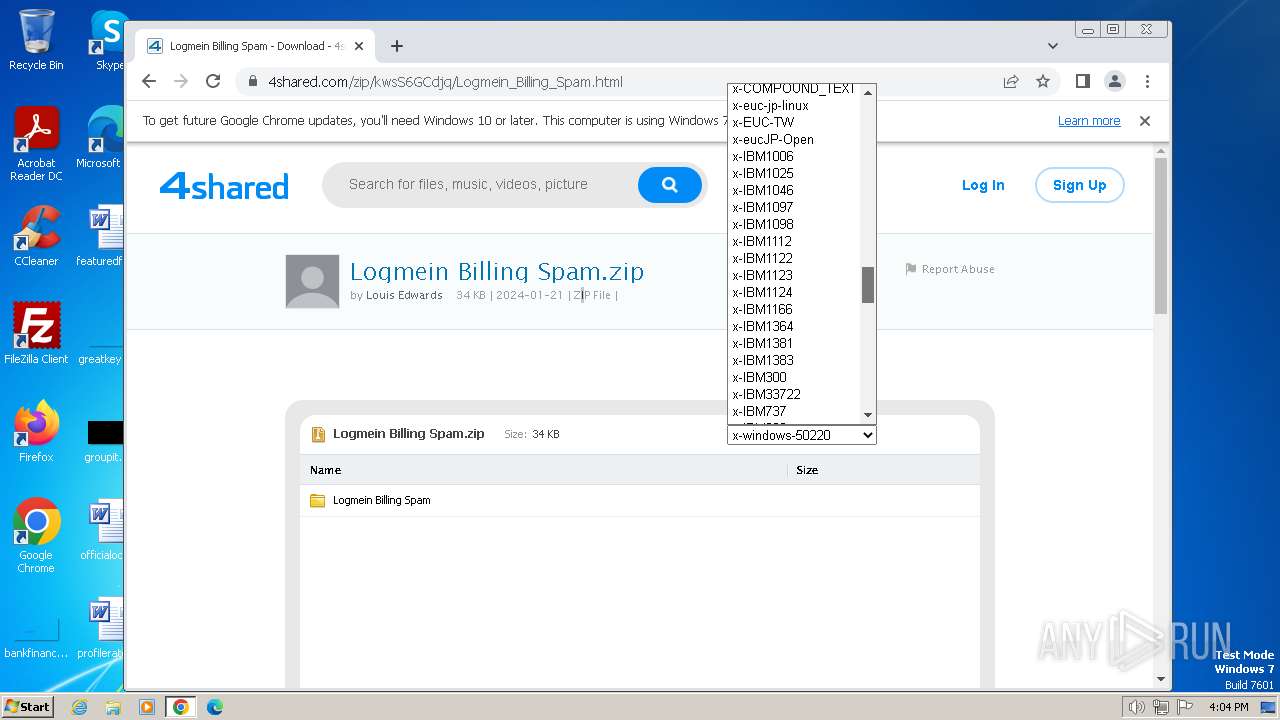The width and height of the screenshot is (1280, 720).
Task: Pick x-IBM1098 encoding
Action: (x=794, y=224)
